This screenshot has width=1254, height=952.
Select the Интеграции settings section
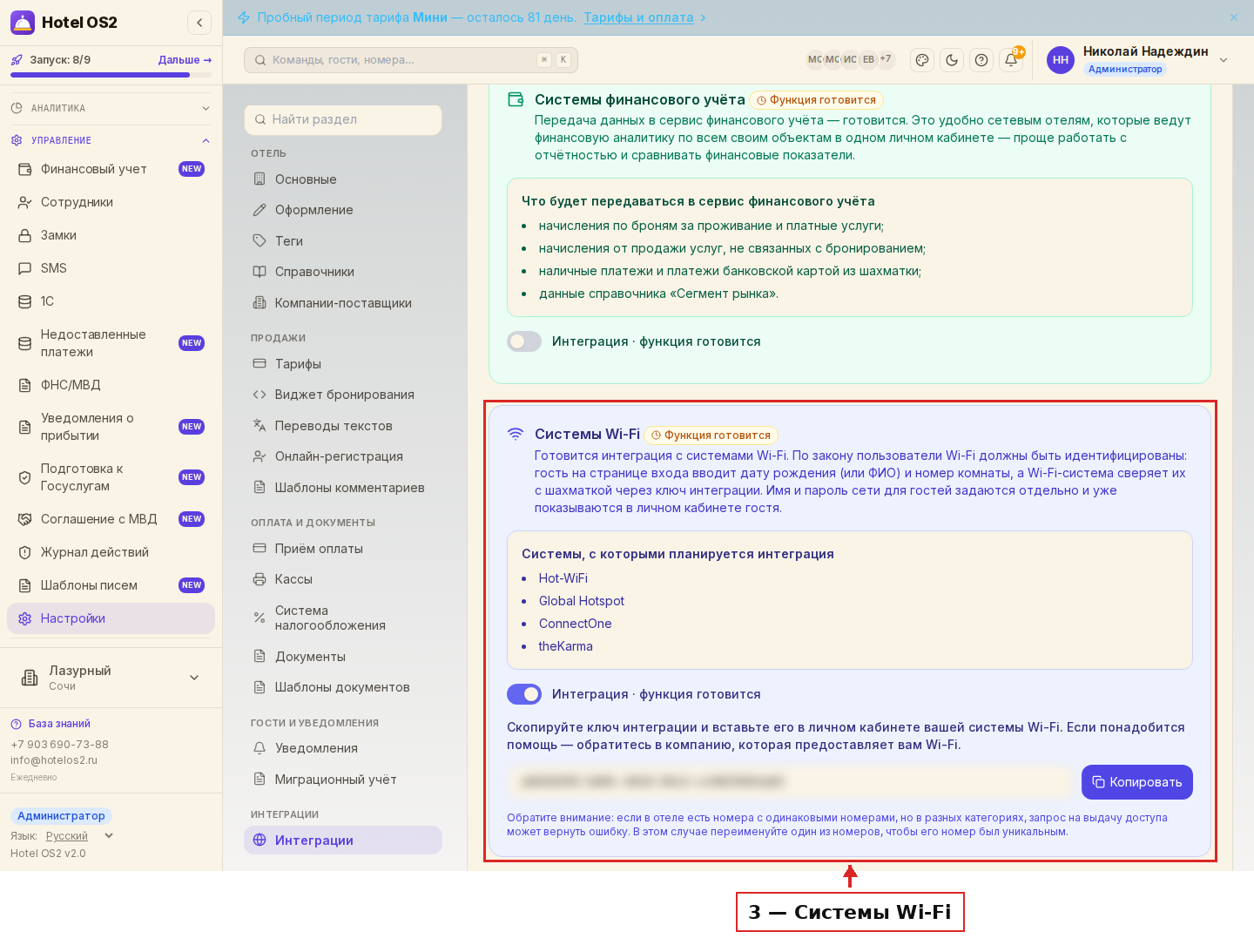(343, 841)
